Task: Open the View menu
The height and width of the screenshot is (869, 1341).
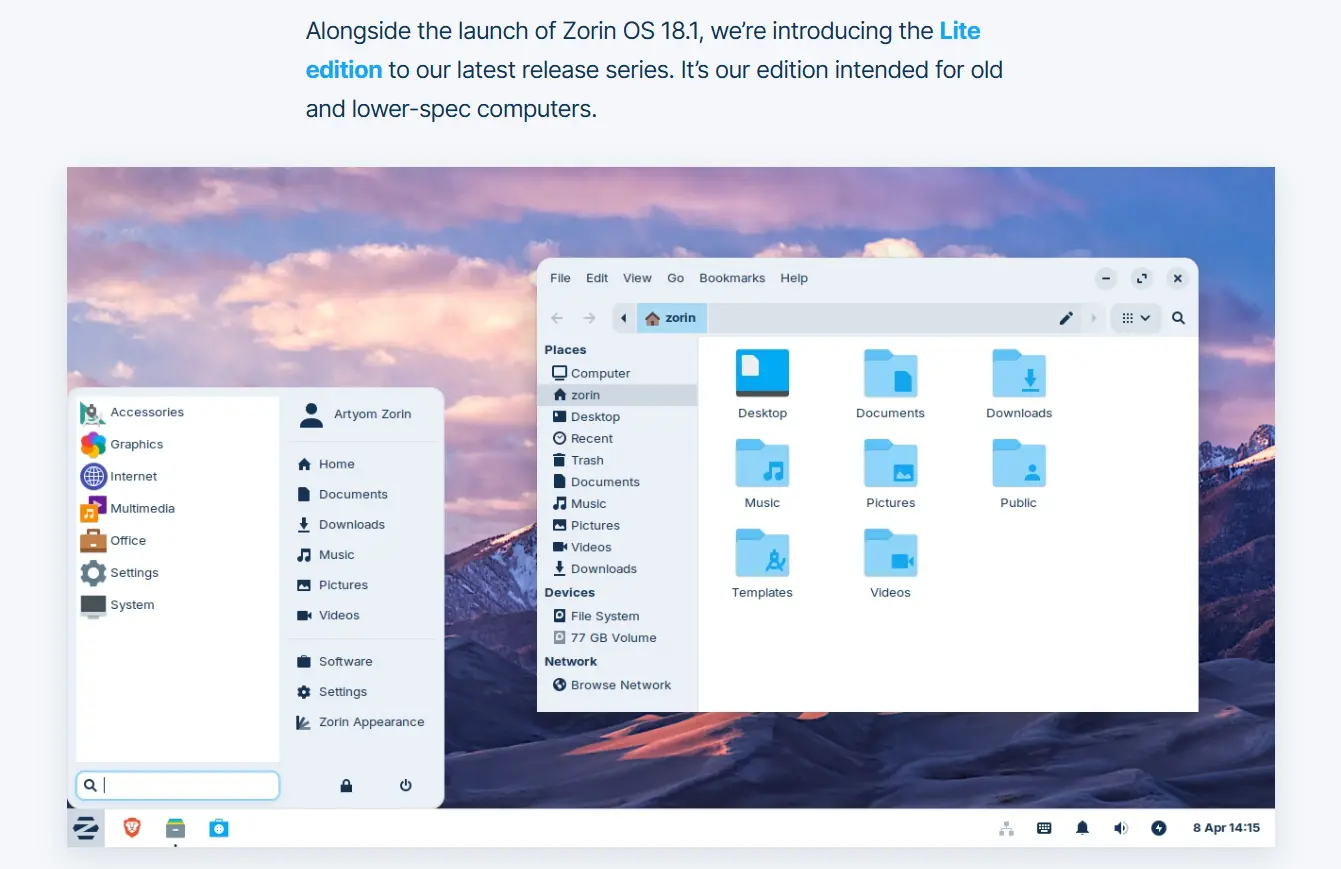Action: [x=637, y=278]
